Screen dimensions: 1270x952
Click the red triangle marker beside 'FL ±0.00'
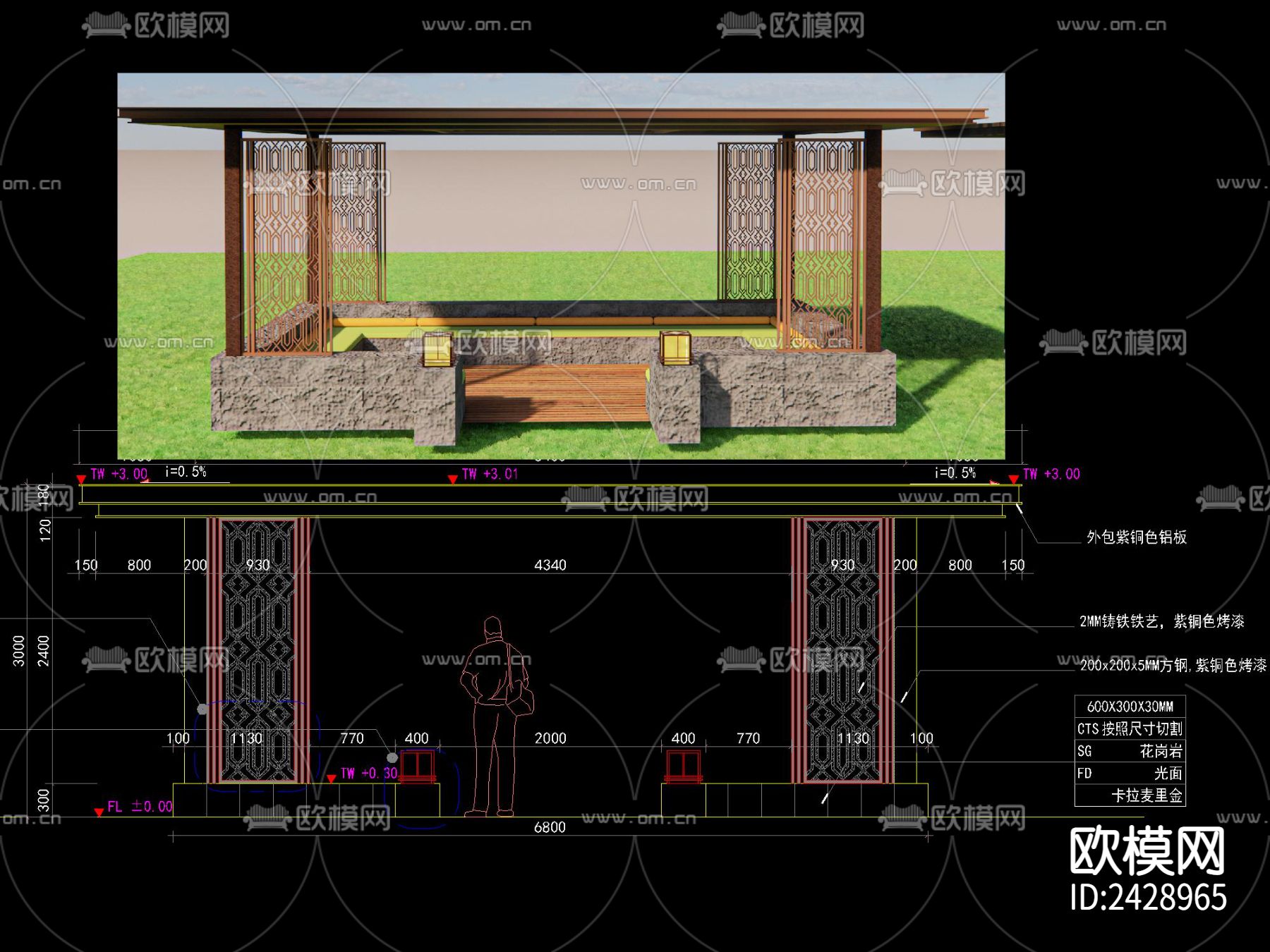[99, 812]
